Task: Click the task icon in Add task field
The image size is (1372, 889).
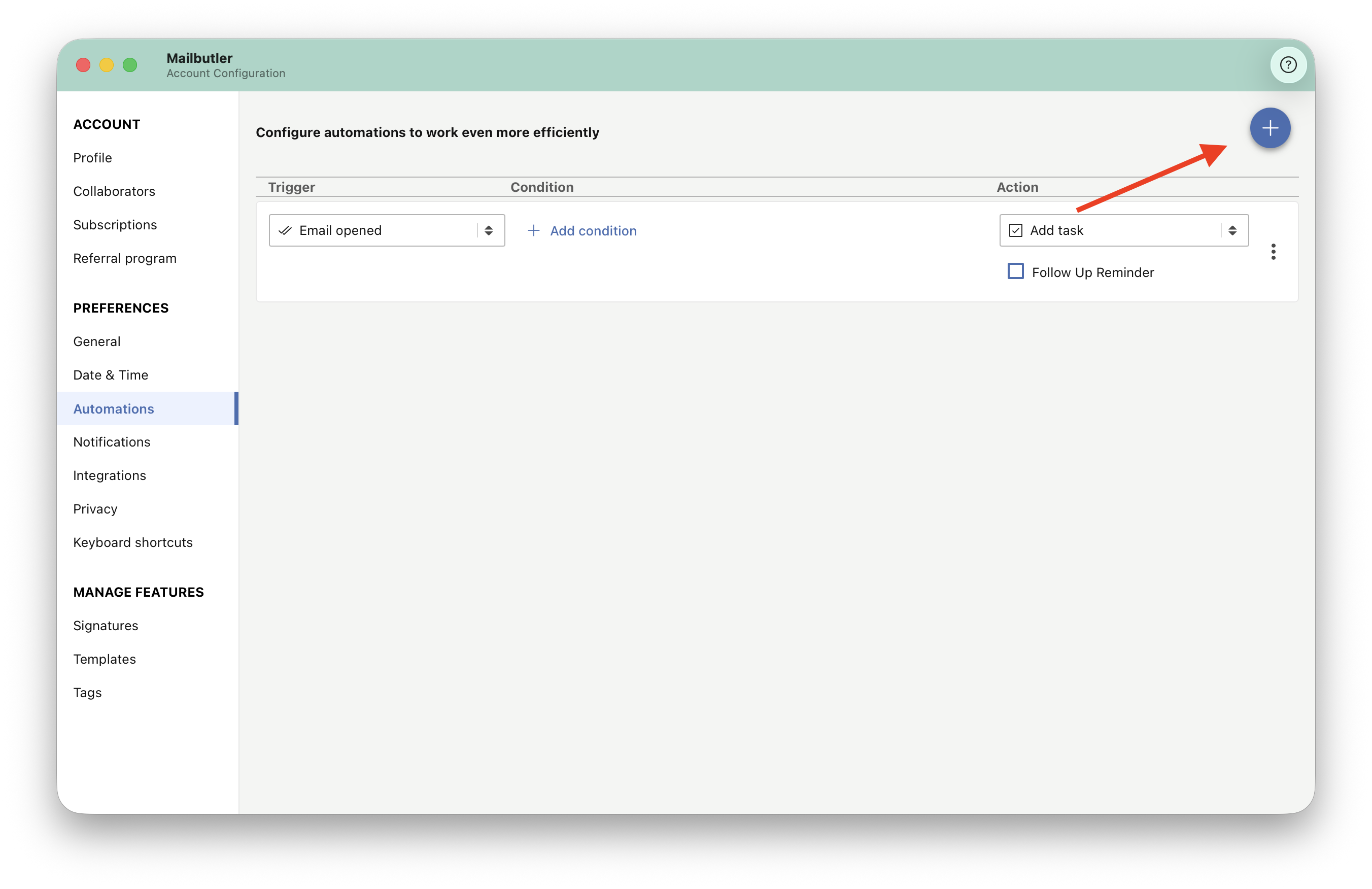Action: click(1015, 230)
